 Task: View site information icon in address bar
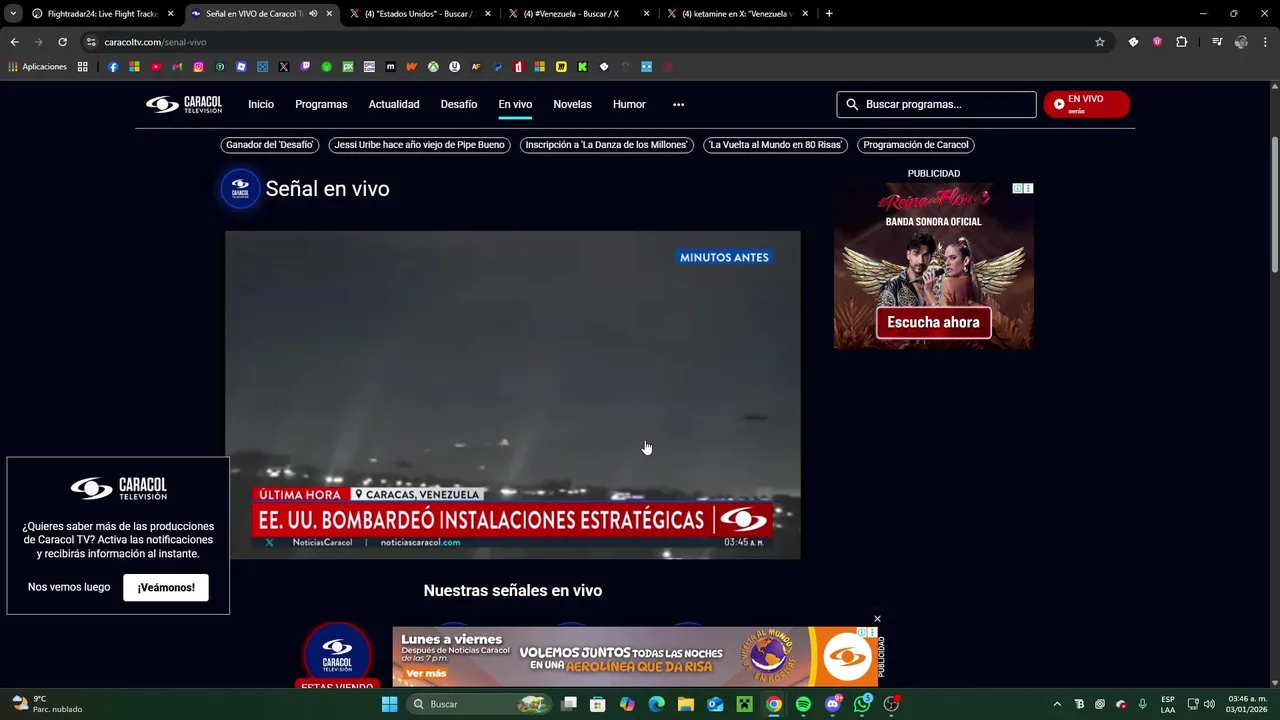tap(91, 42)
